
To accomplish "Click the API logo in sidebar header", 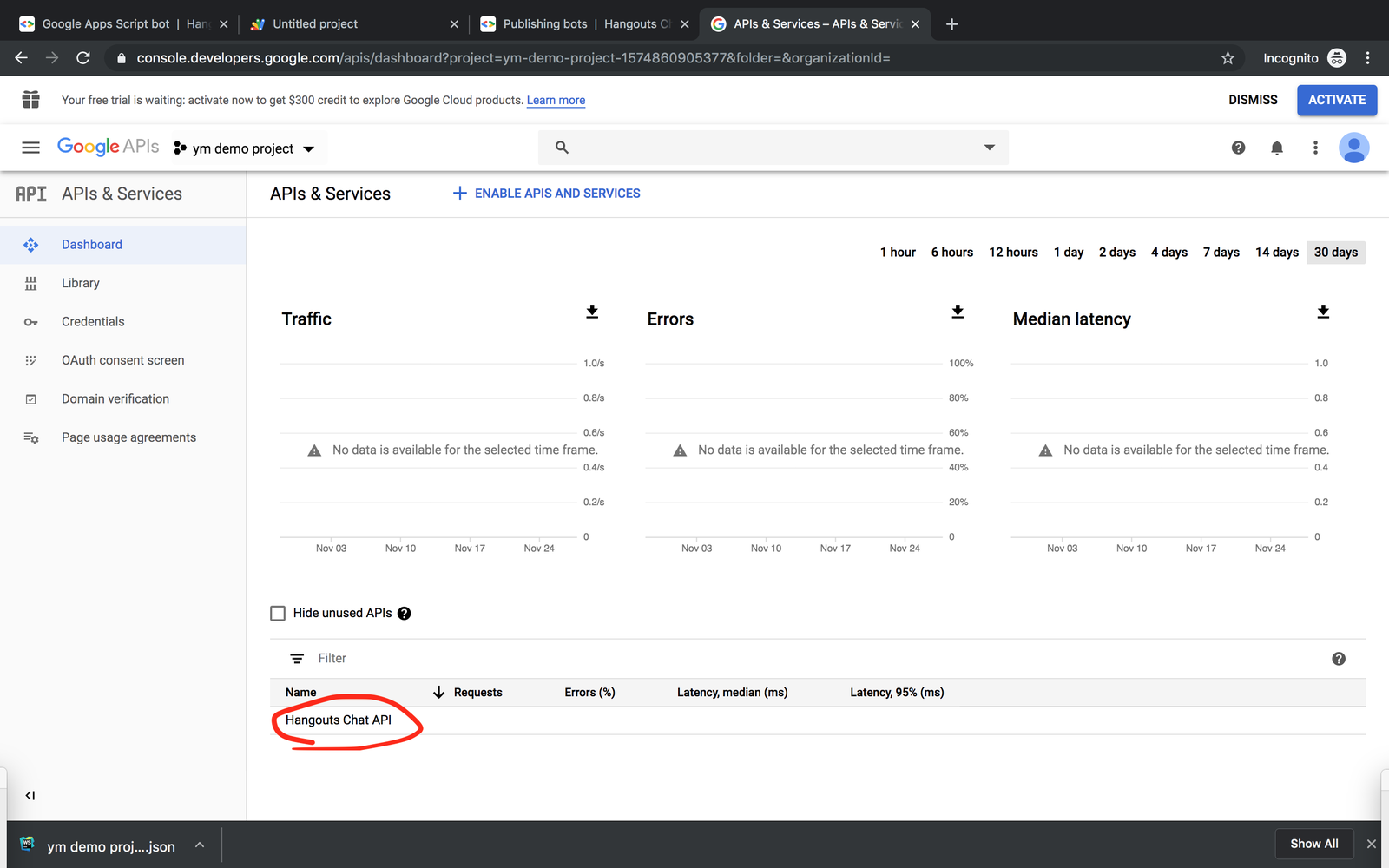I will pos(31,194).
